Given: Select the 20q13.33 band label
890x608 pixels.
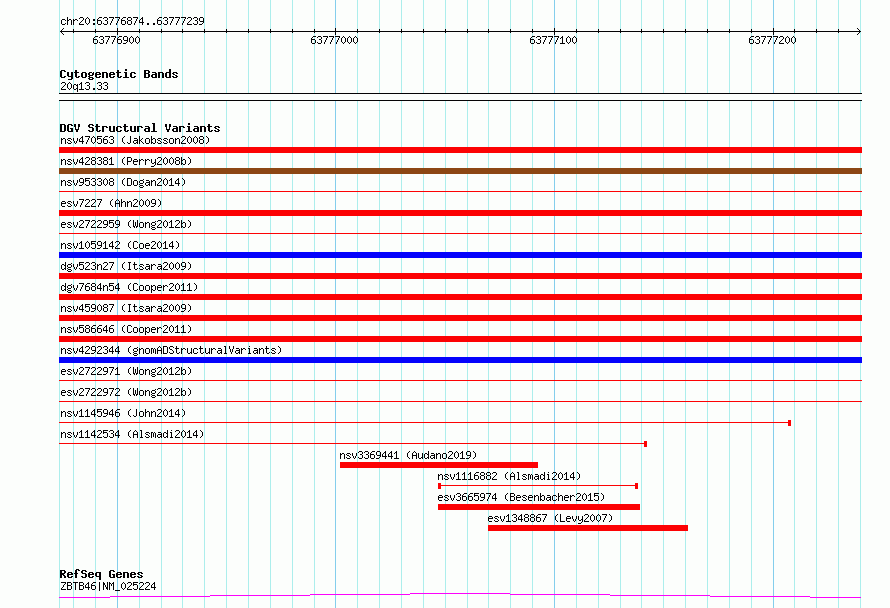Looking at the screenshot, I should coord(84,86).
